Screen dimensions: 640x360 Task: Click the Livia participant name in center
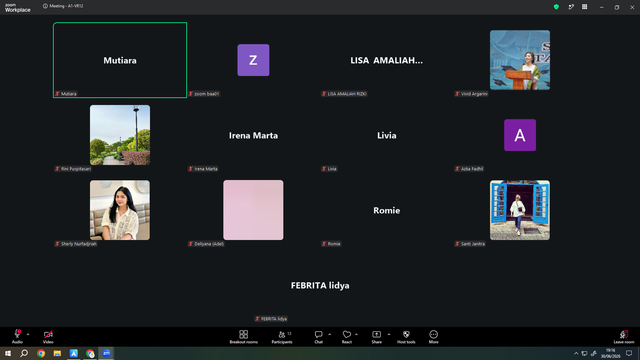tap(387, 136)
